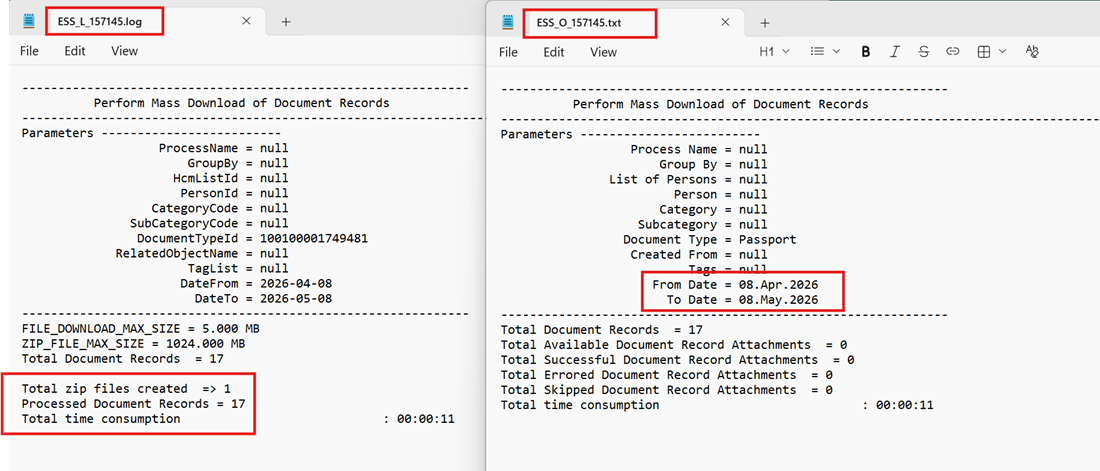Click Total zip files created => 1
This screenshot has width=1100, height=471.
click(126, 389)
